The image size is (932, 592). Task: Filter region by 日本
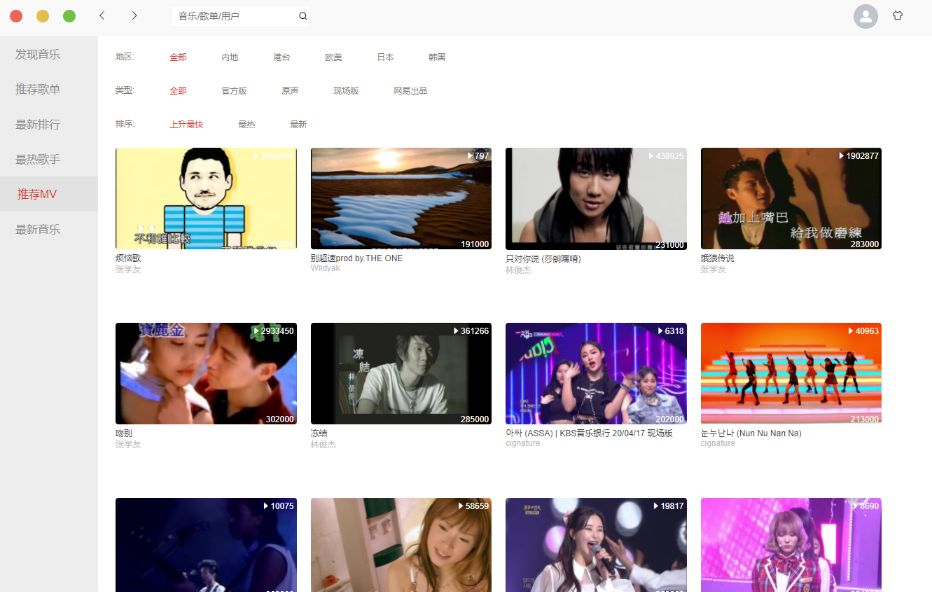coord(385,57)
